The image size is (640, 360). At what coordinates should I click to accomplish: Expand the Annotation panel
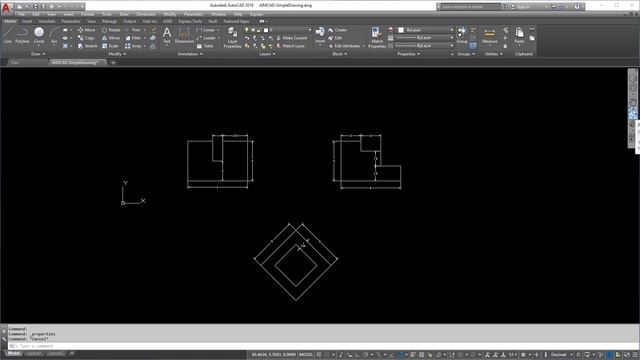(x=190, y=54)
